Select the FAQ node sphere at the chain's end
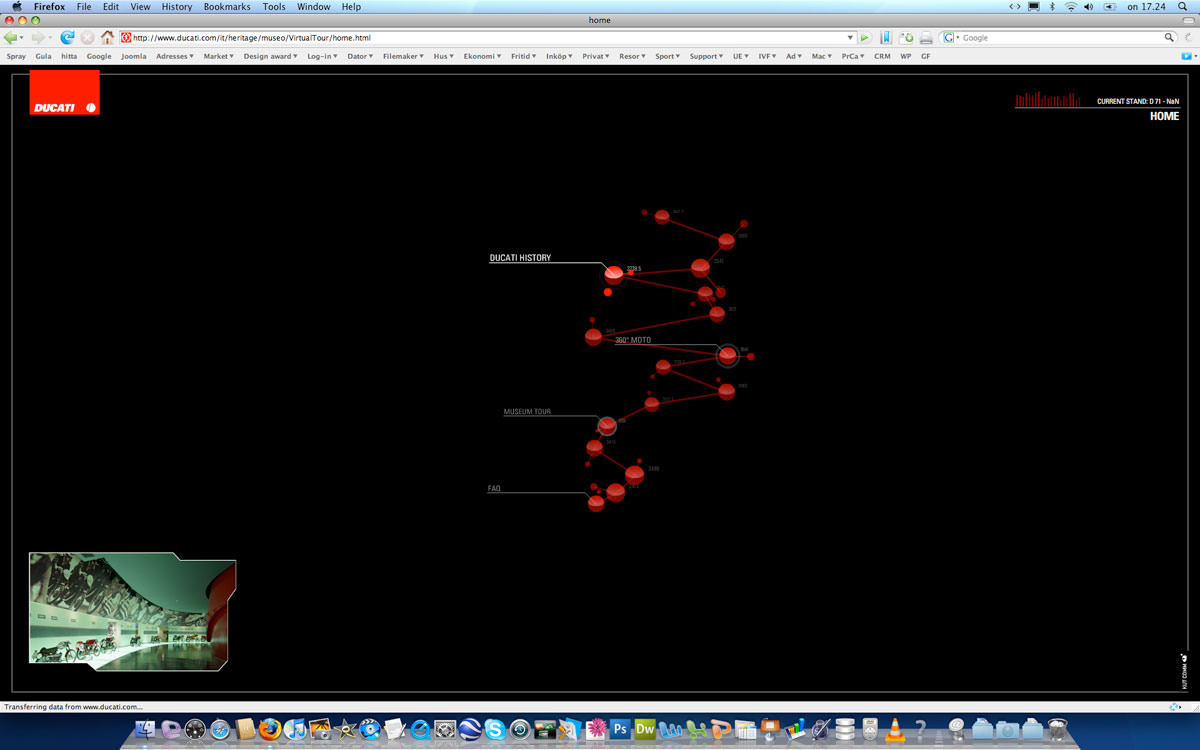Image resolution: width=1200 pixels, height=750 pixels. coord(596,503)
